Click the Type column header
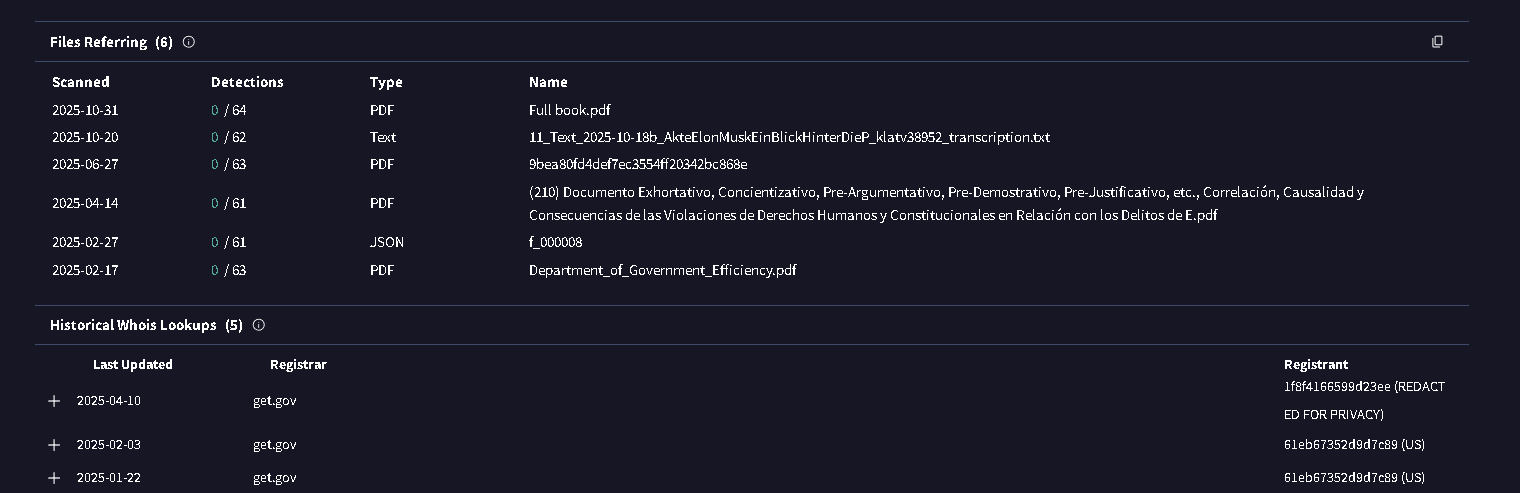This screenshot has height=493, width=1520. (386, 82)
